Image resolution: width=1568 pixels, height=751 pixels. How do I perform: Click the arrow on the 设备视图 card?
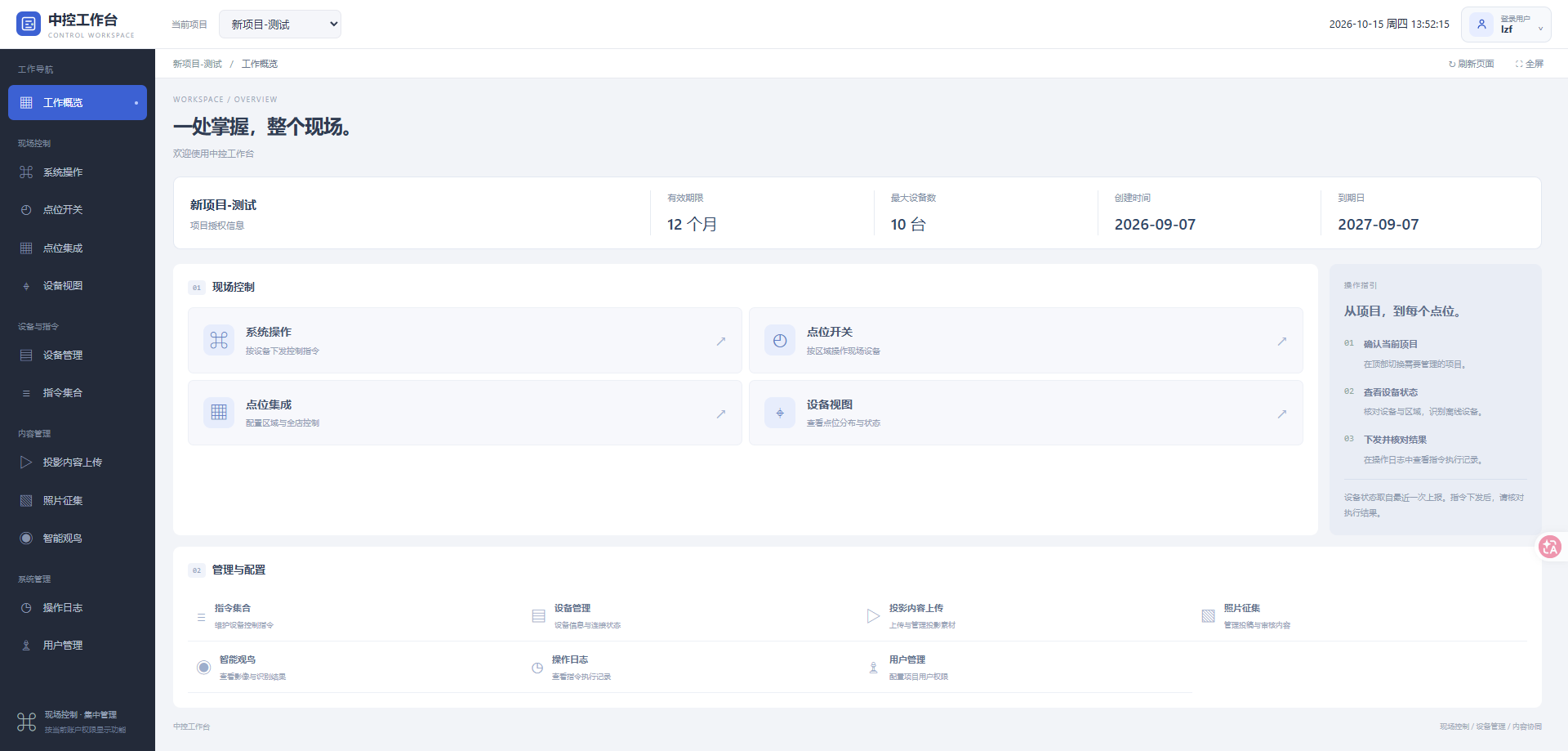pyautogui.click(x=1282, y=414)
